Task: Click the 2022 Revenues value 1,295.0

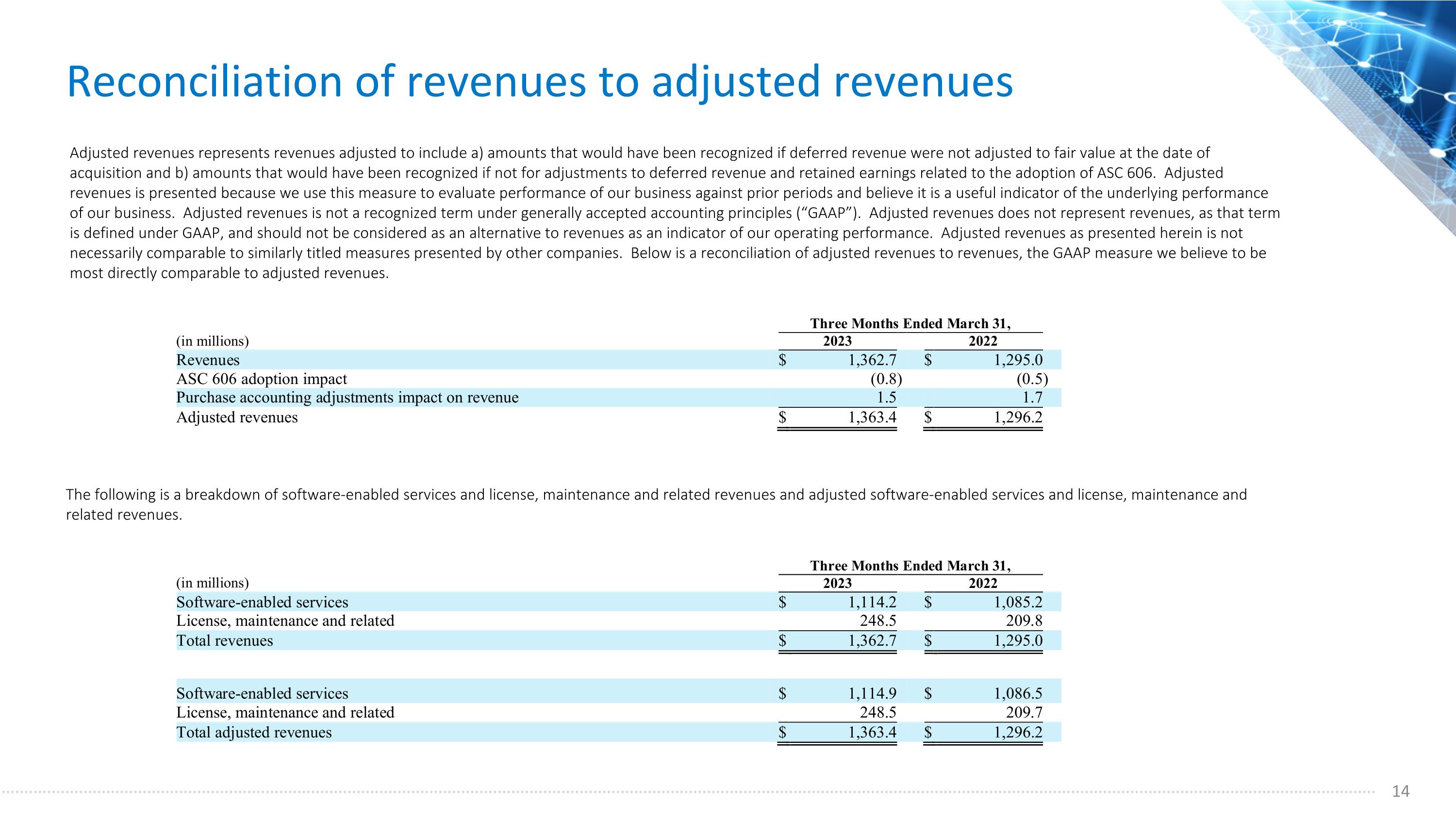Action: coord(1018,360)
